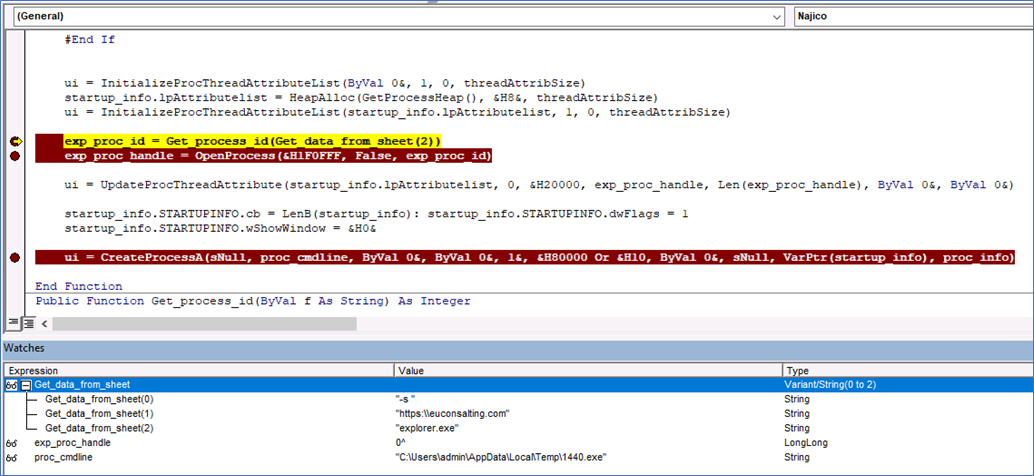The height and width of the screenshot is (476, 1034).
Task: Click the End Function line
Action: [78, 286]
